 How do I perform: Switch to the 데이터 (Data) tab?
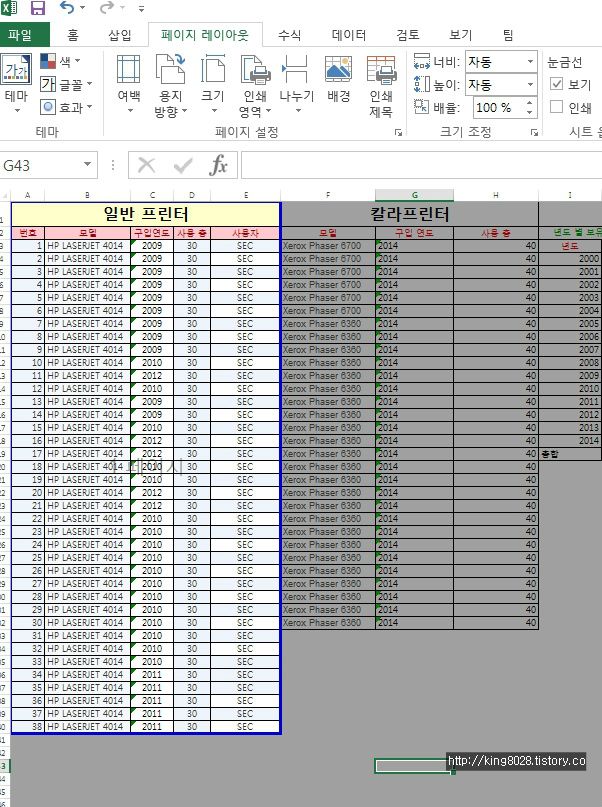(349, 34)
